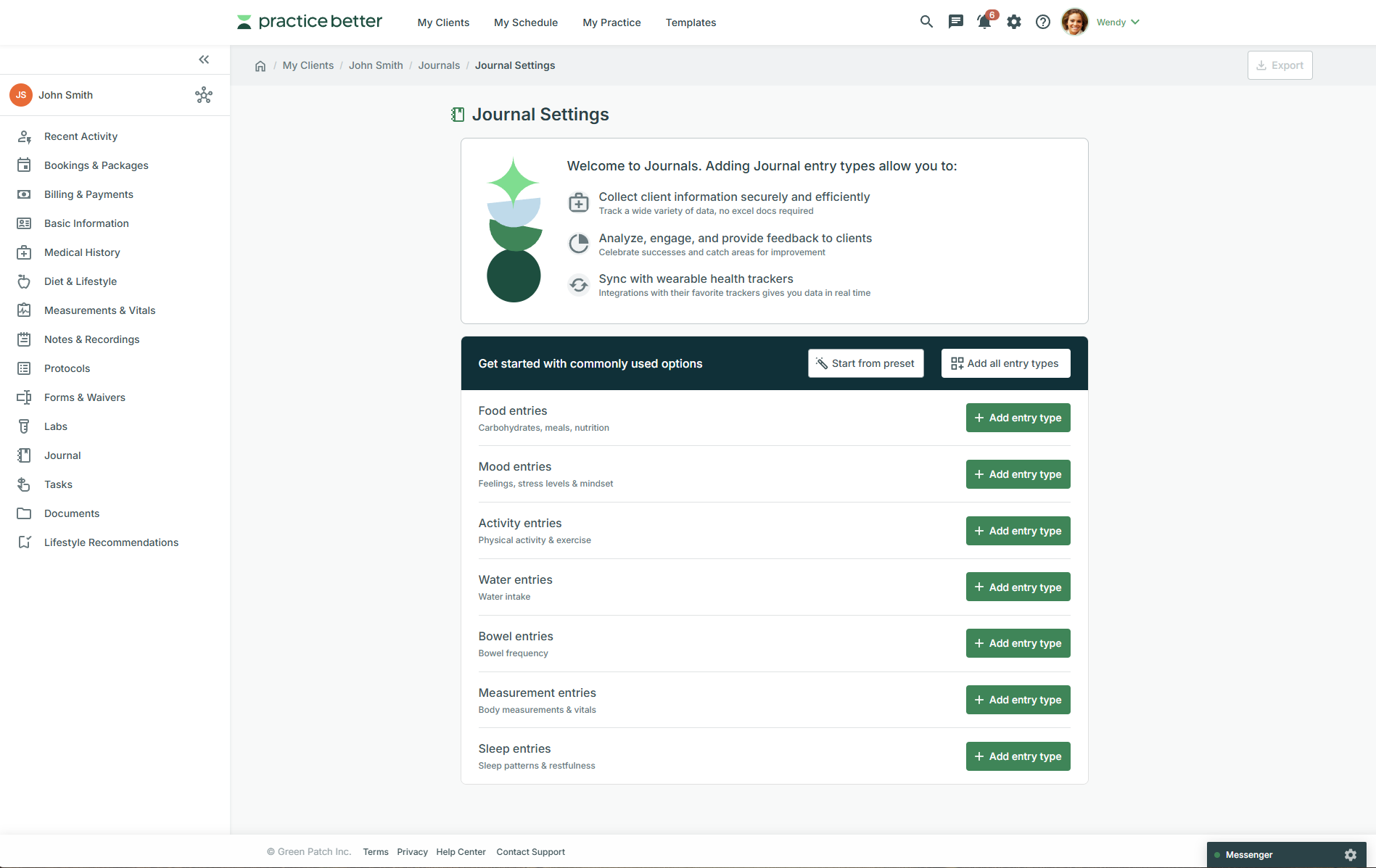Click Start from preset button
The height and width of the screenshot is (868, 1376).
[865, 363]
